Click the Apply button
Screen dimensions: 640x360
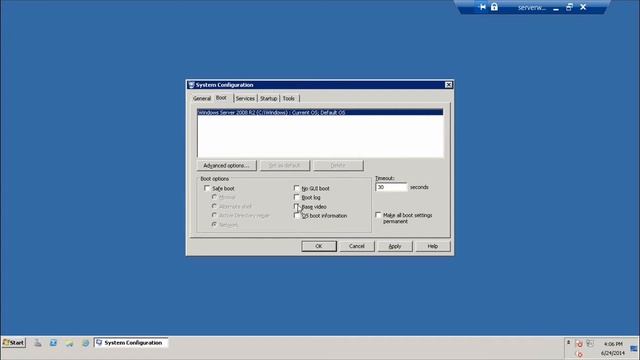(x=395, y=246)
